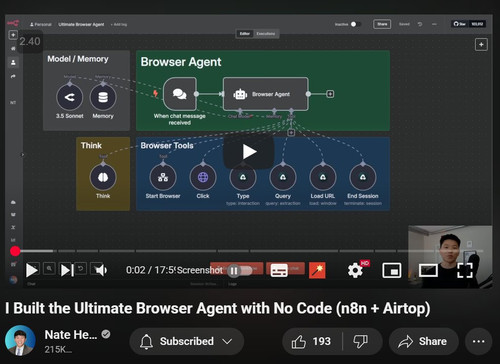Click the n8n header three-dot menu in video
This screenshot has width=500, height=364.
(434, 24)
